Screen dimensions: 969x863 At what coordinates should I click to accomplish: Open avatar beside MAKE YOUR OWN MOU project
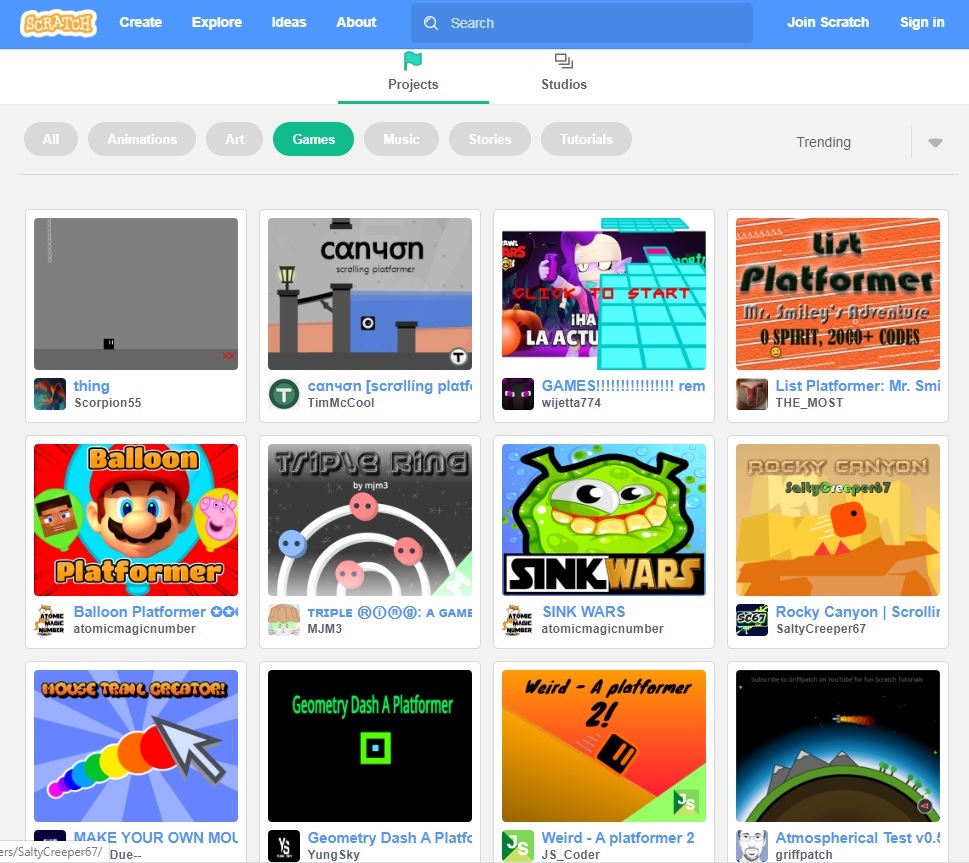[50, 835]
